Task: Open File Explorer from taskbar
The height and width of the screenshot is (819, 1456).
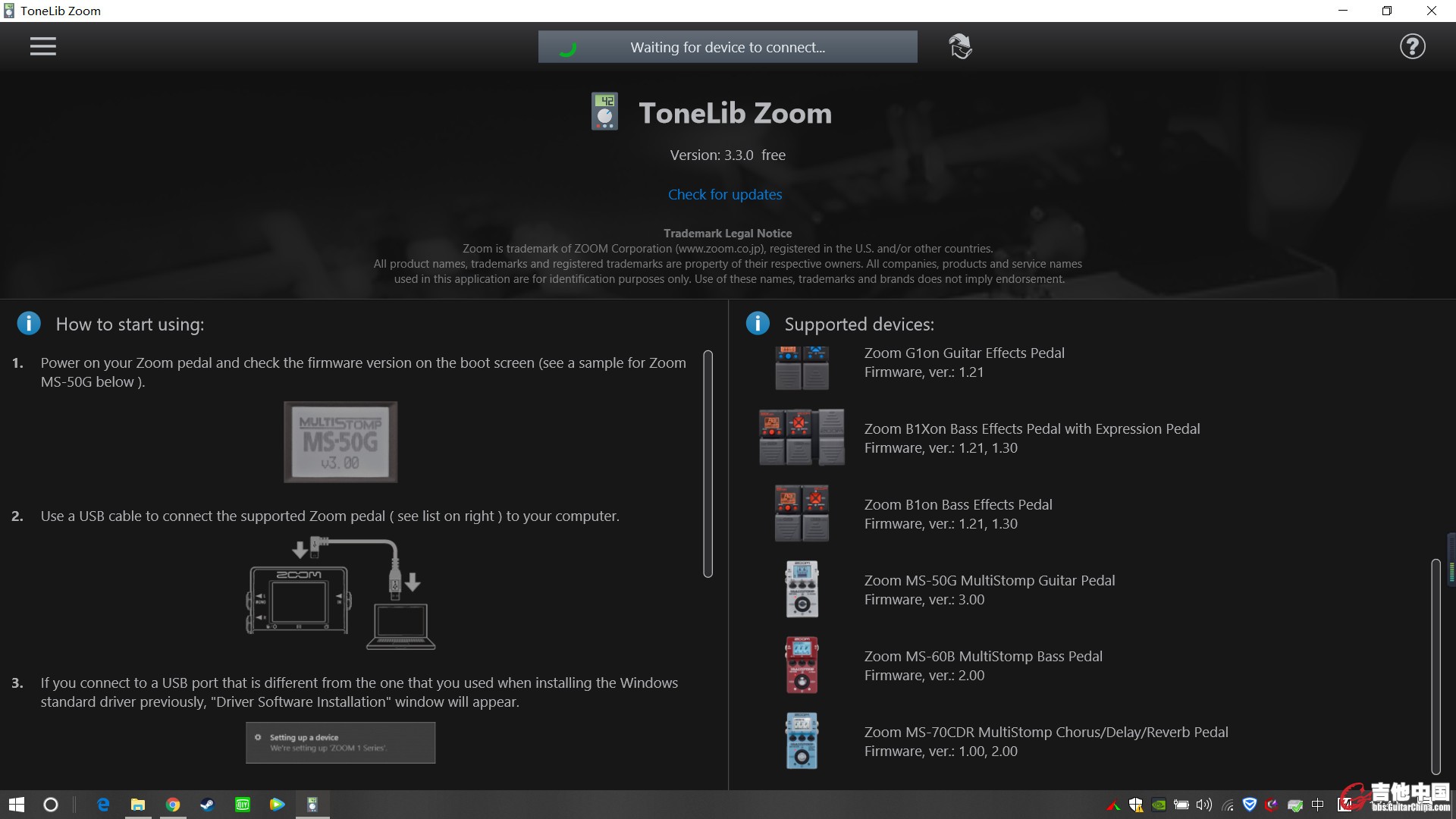Action: pos(138,805)
